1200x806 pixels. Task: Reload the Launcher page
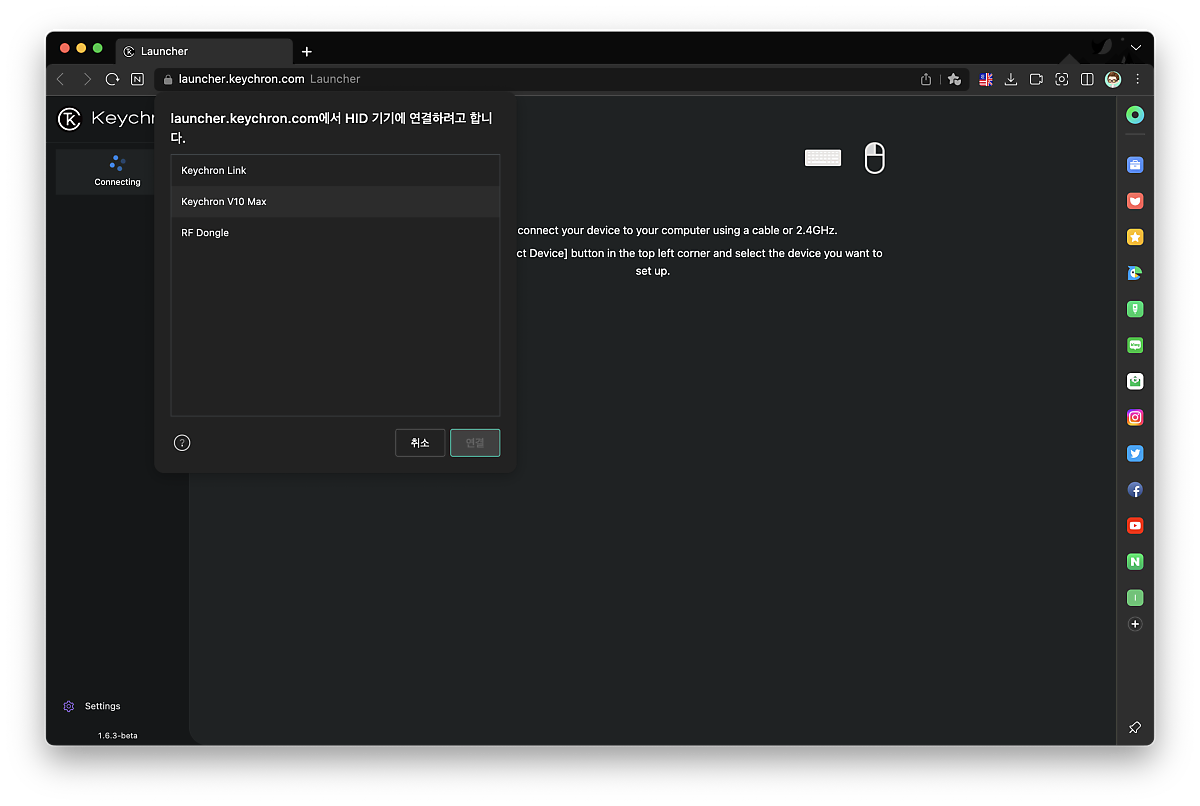tap(112, 79)
